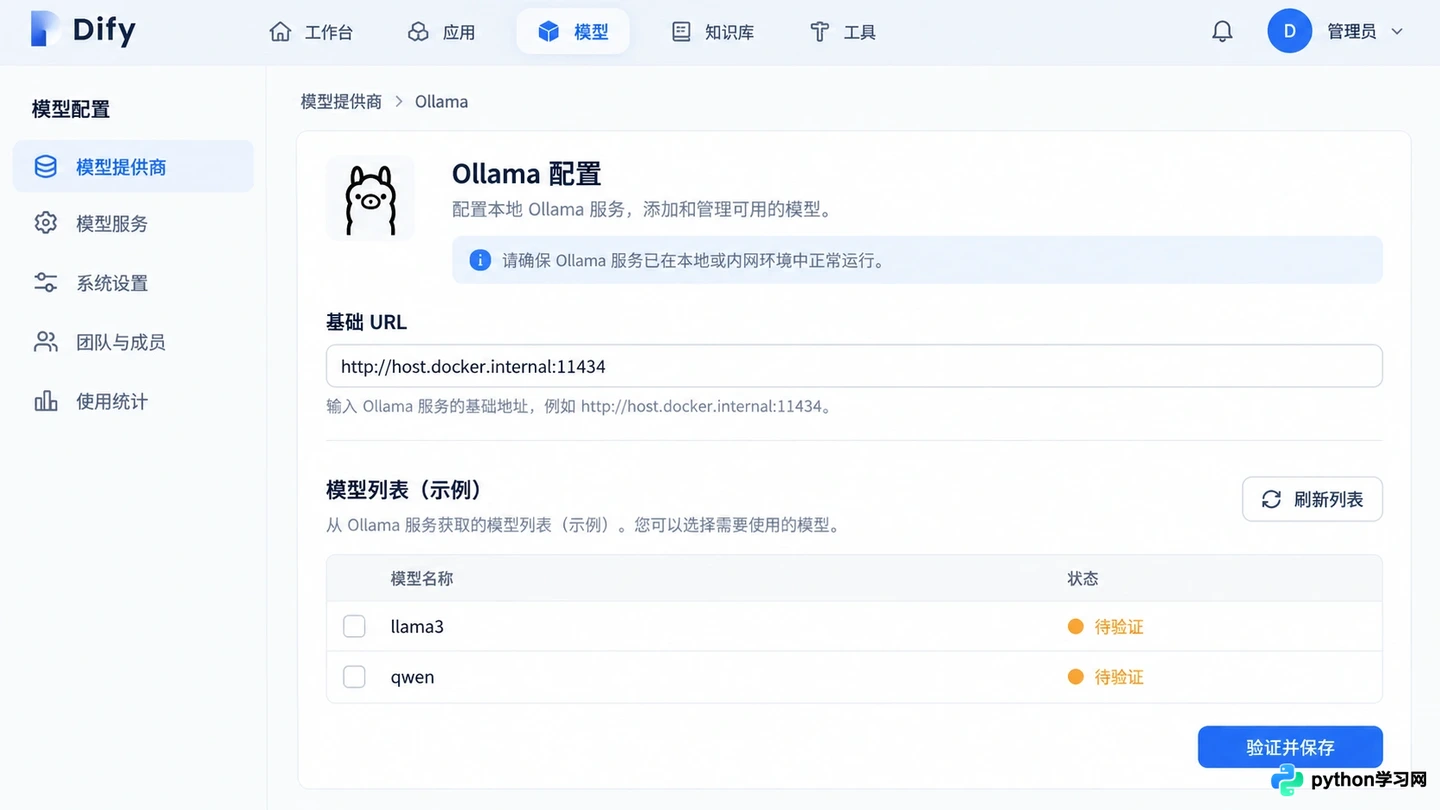Click the 刷新列表 button
Screen dimensions: 1440x810
pyautogui.click(x=1312, y=499)
